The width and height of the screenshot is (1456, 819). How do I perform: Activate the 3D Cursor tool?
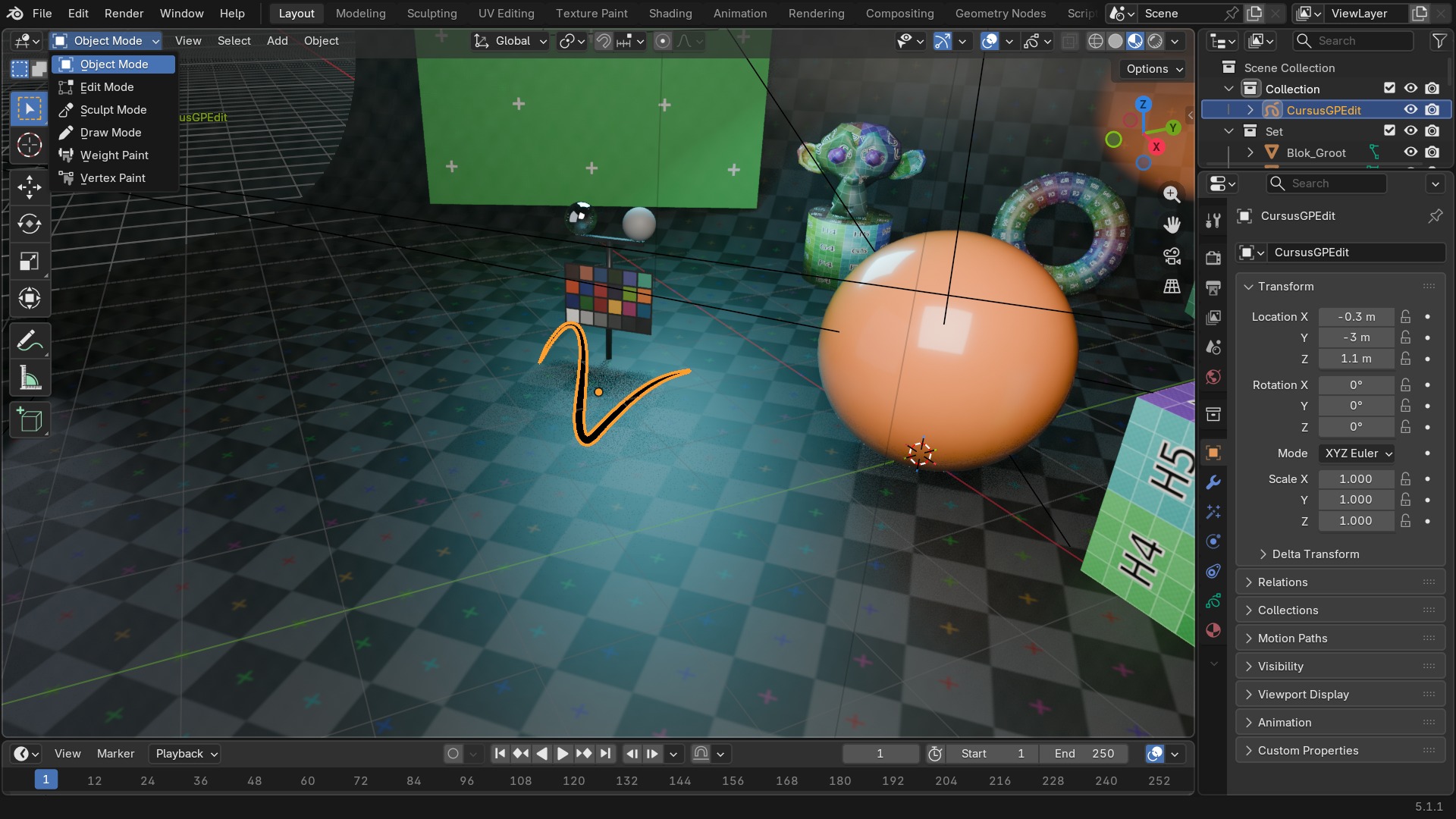pos(30,145)
